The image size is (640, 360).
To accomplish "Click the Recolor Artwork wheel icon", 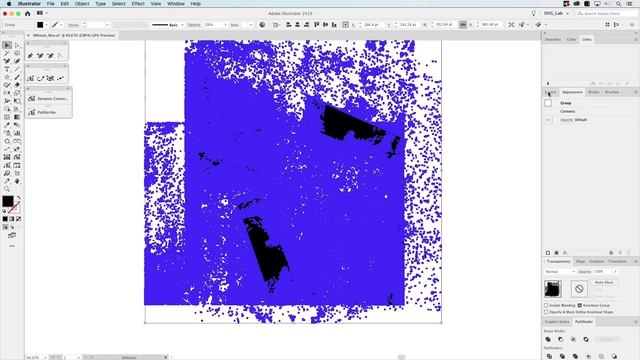I will (262, 24).
